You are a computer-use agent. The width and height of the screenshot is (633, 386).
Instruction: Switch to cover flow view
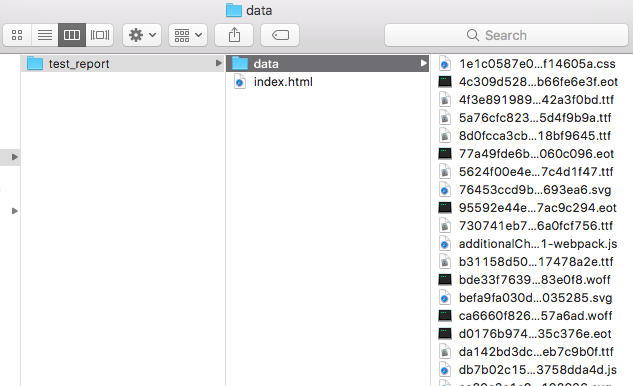(x=99, y=35)
